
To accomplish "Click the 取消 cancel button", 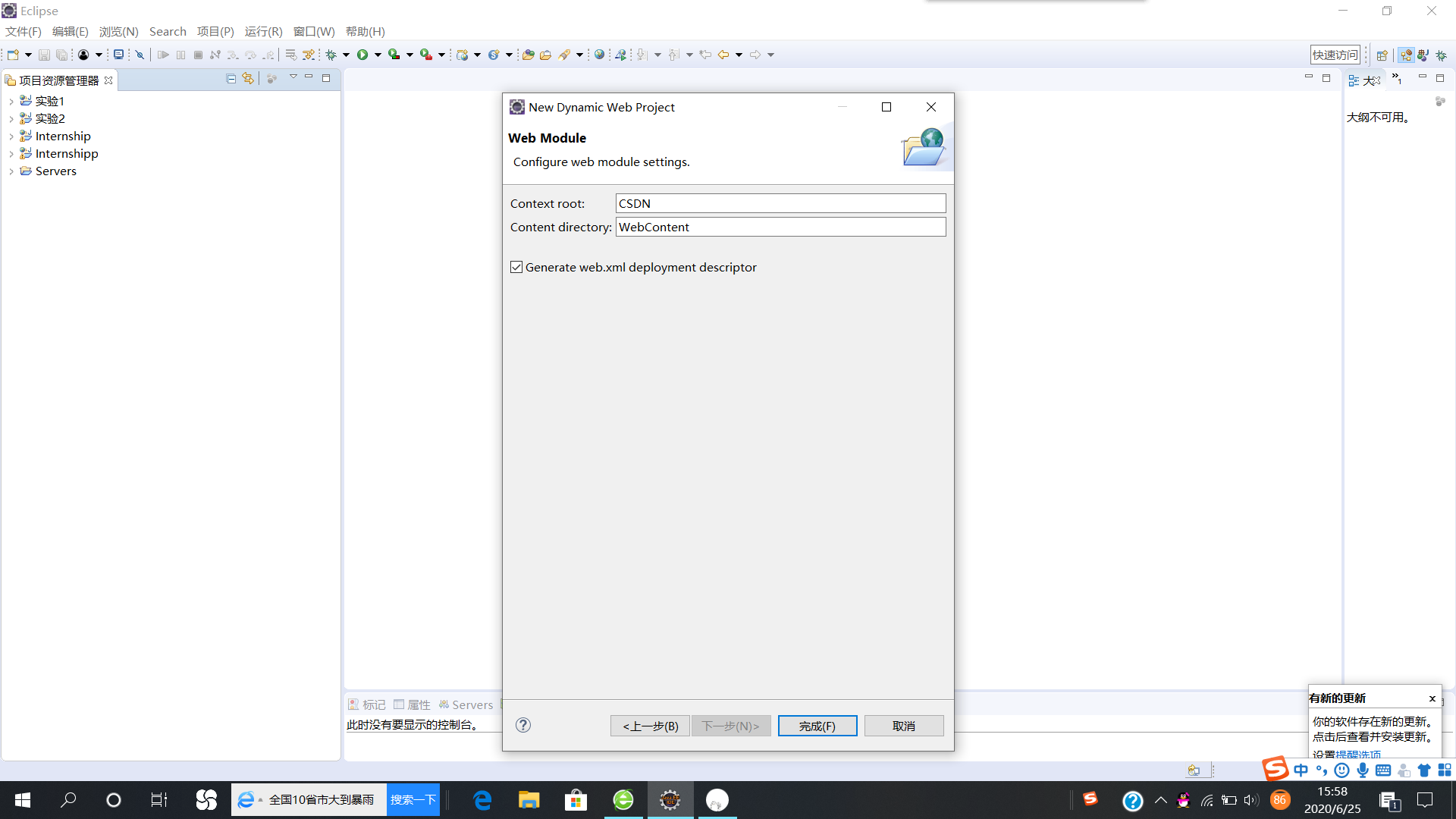I will point(903,726).
